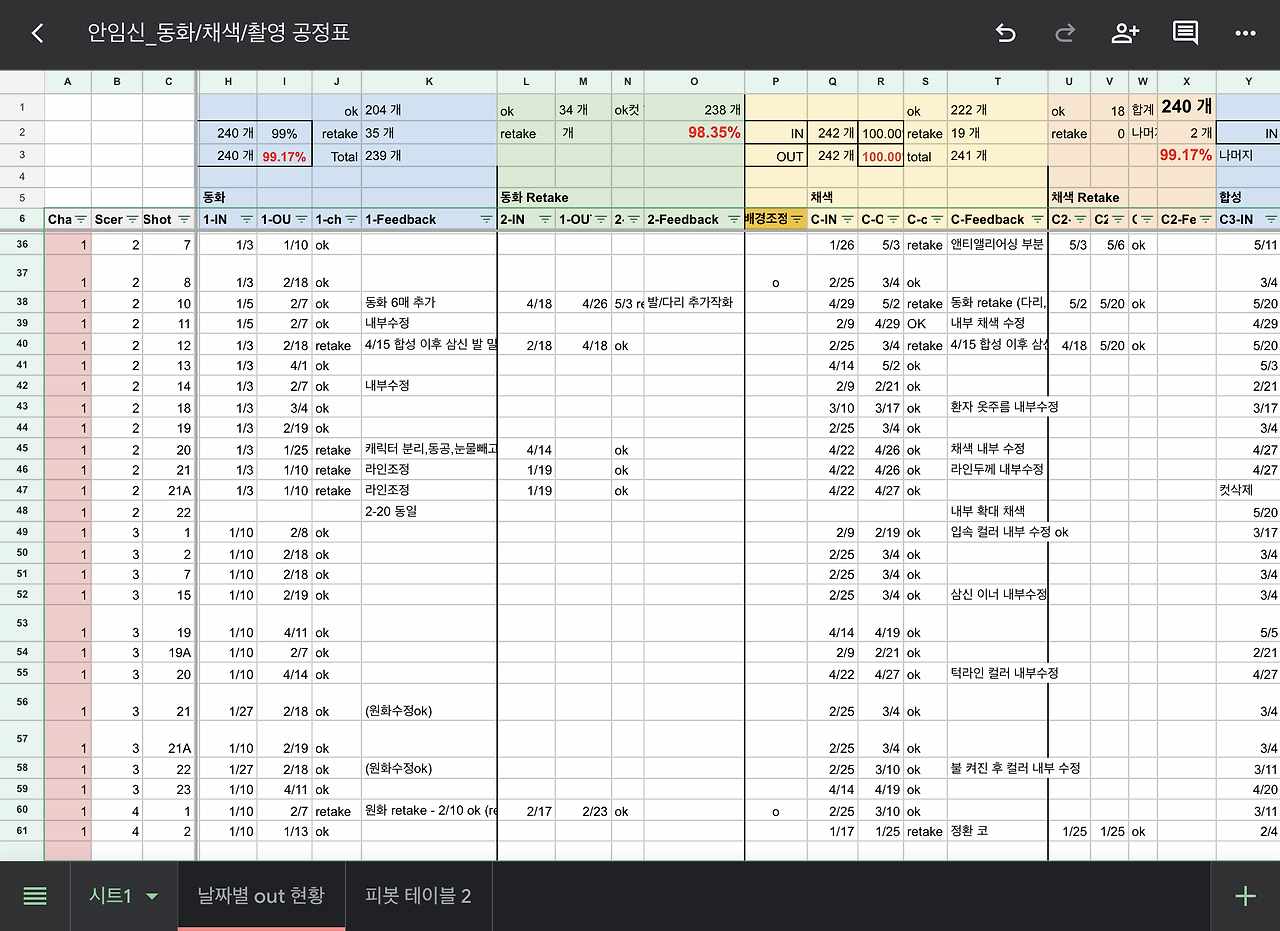Open the 2-IN column filter
This screenshot has height=931, width=1280.
point(545,220)
